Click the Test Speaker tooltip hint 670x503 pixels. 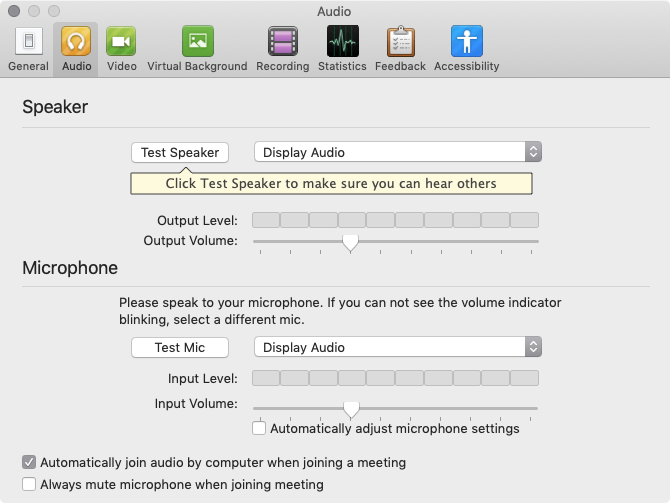point(331,183)
